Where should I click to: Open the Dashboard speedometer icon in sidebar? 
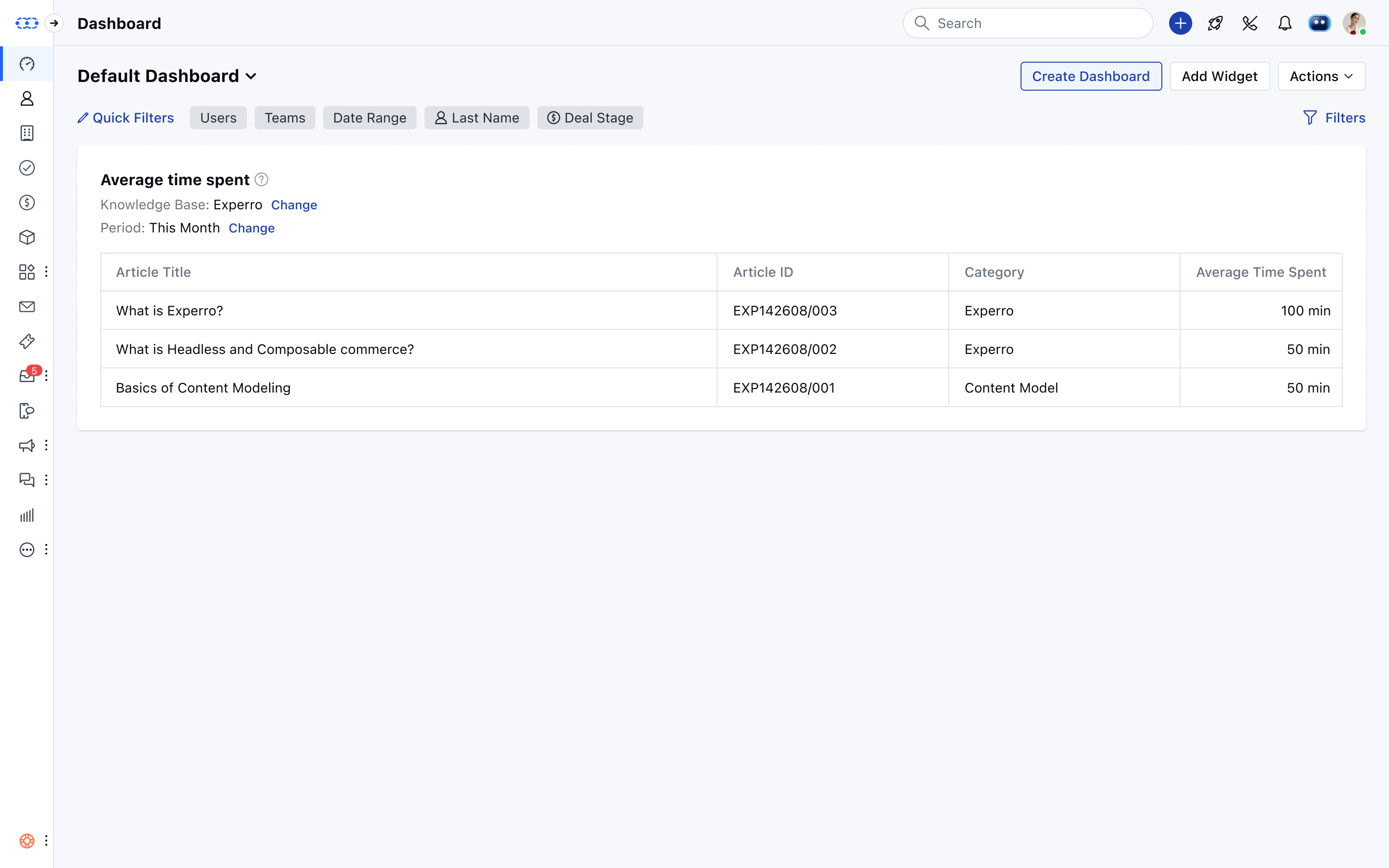(27, 64)
